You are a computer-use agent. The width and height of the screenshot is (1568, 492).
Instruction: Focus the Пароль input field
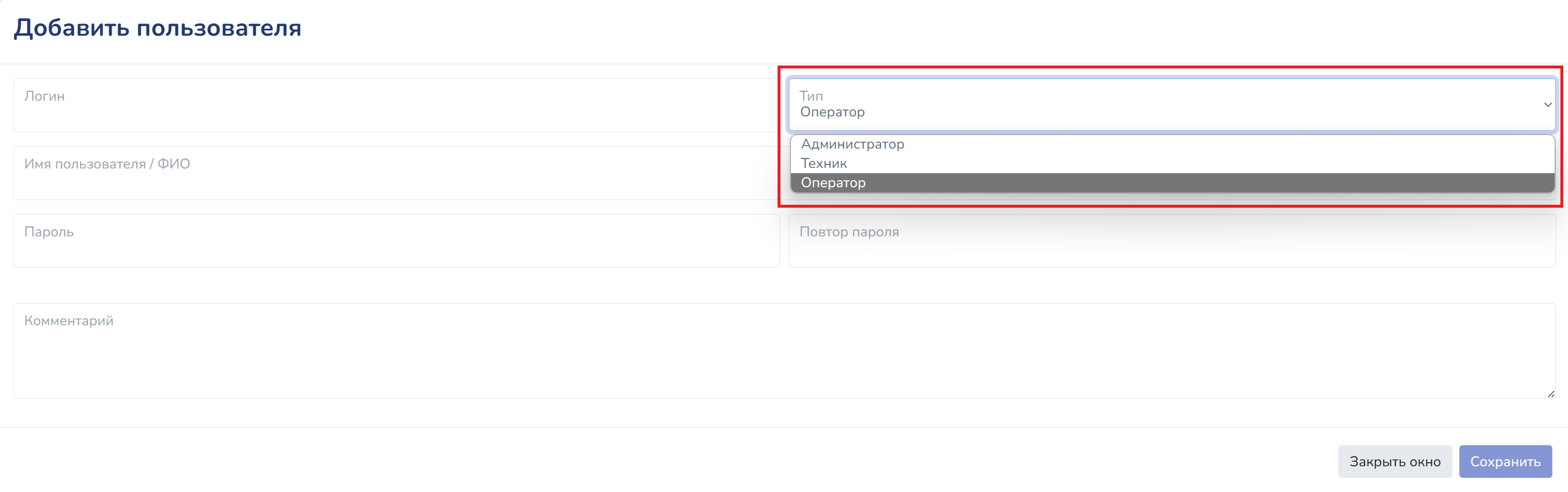[396, 240]
